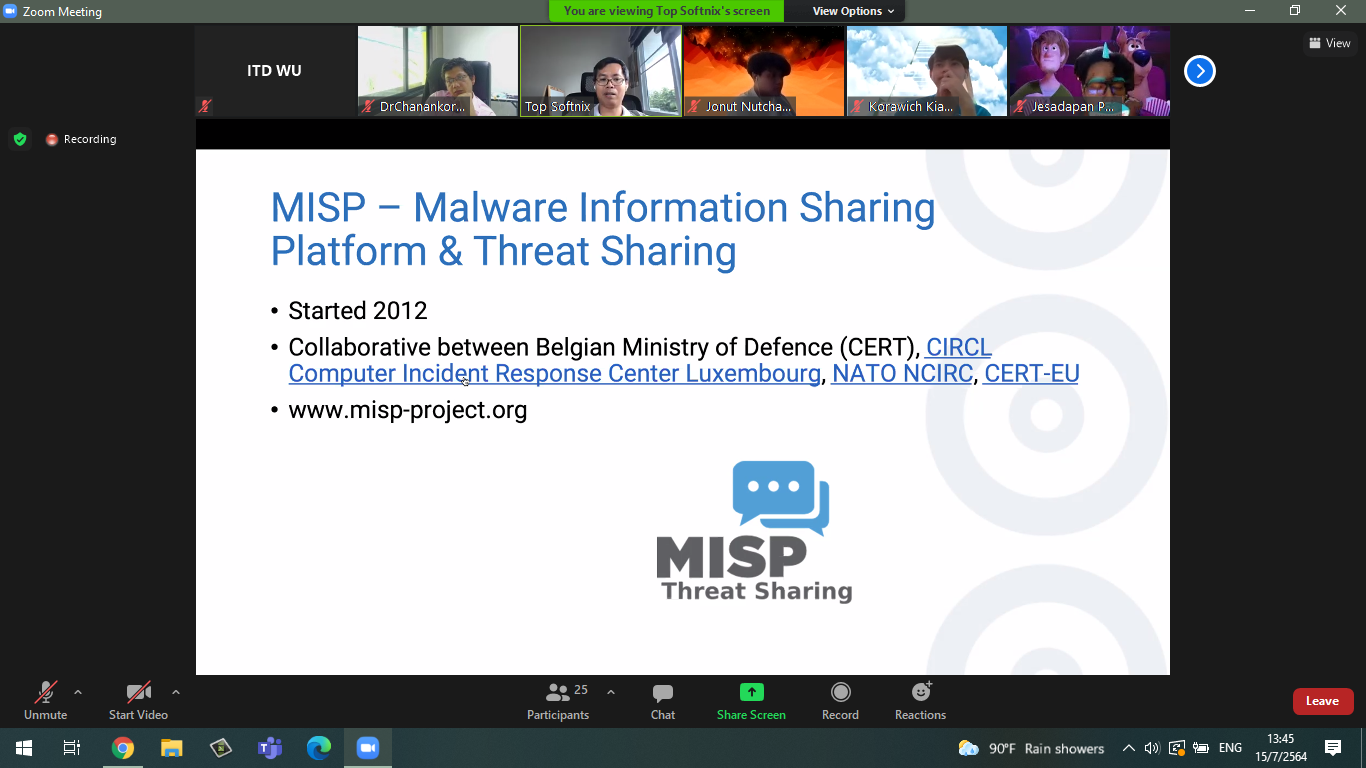Leave the meeting with the red button
The image size is (1366, 768).
[1322, 701]
